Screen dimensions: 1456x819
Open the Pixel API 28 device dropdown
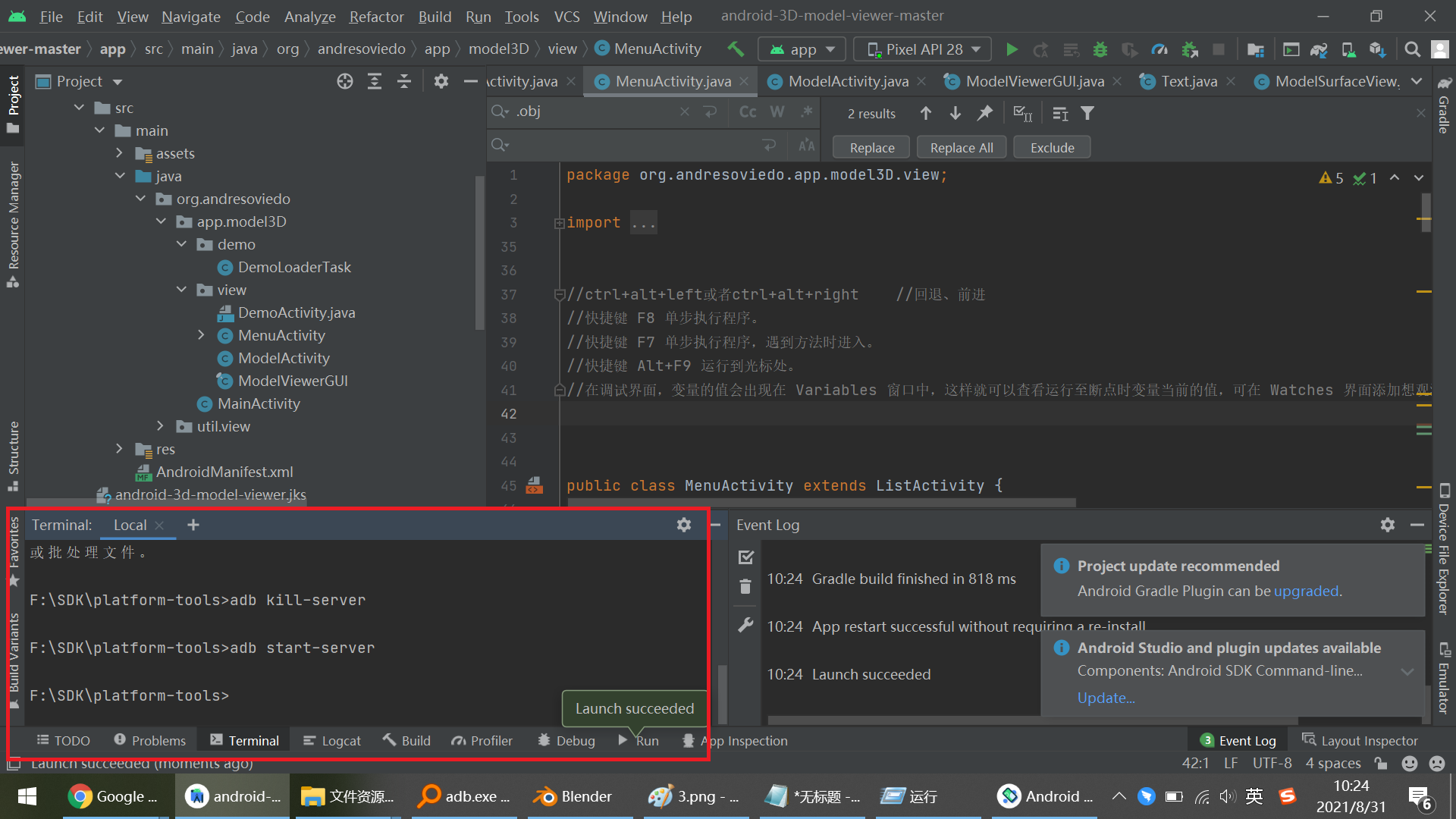(922, 49)
